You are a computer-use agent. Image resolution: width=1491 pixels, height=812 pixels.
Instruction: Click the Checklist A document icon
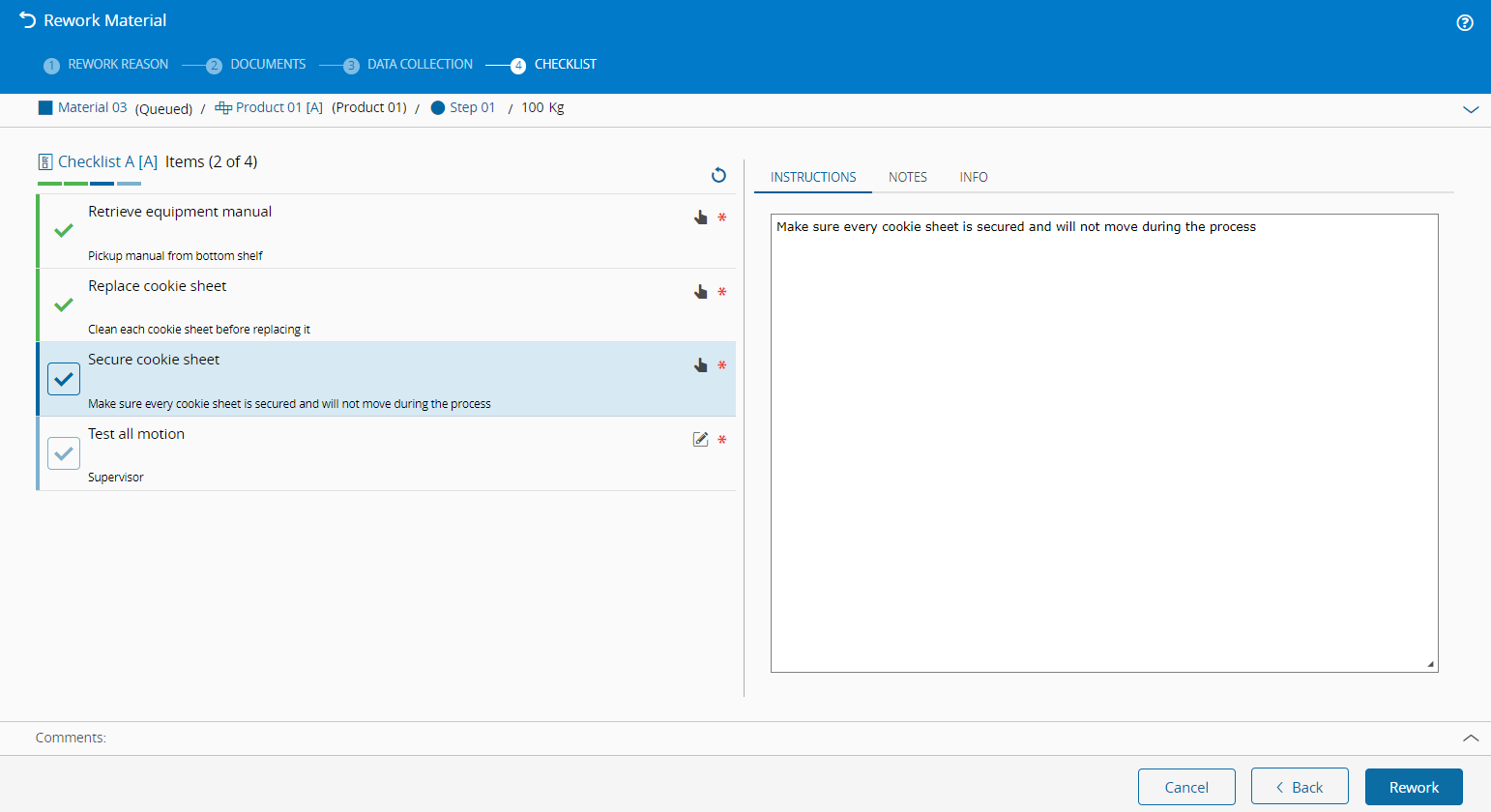pos(45,162)
